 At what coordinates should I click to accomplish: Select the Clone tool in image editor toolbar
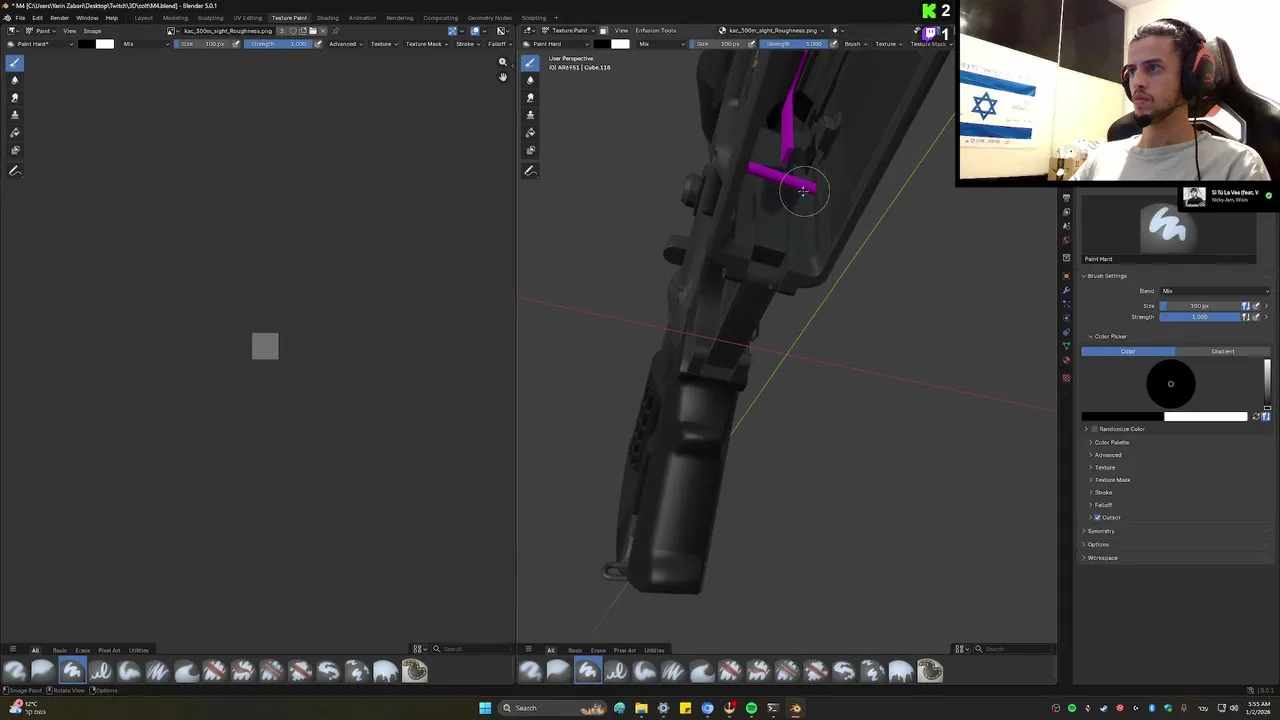14,115
